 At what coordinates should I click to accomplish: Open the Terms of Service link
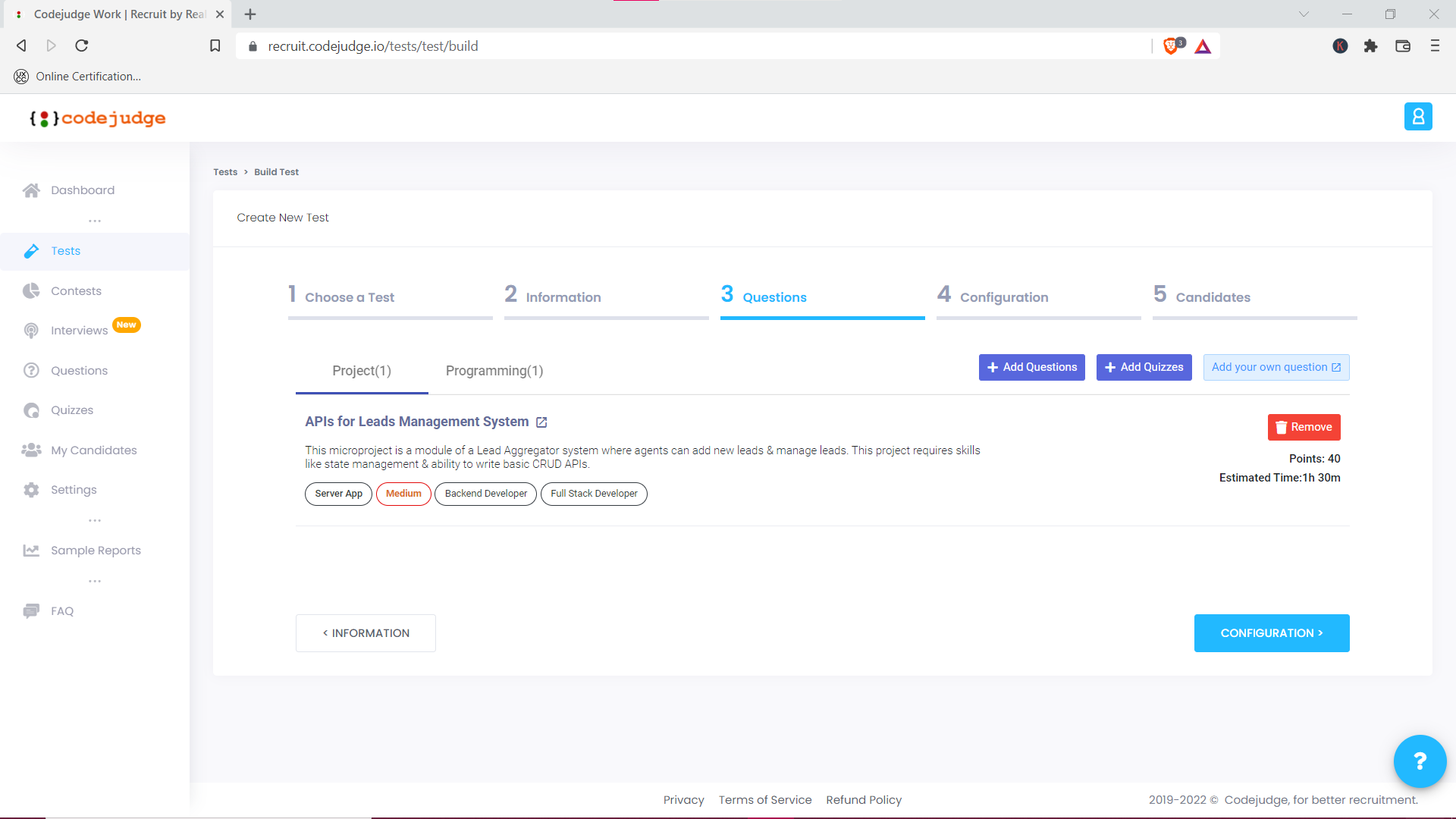[765, 799]
